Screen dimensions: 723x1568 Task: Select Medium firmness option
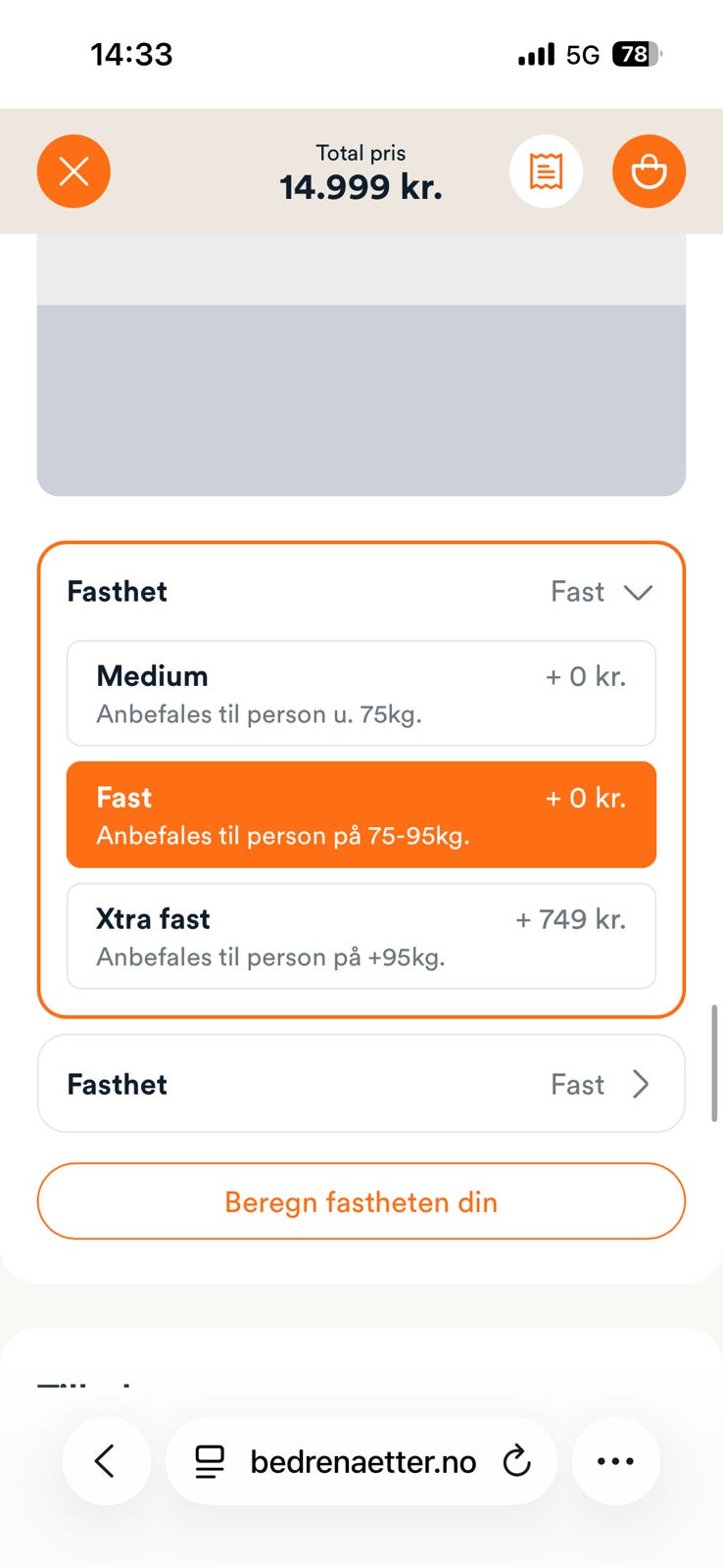(x=361, y=693)
